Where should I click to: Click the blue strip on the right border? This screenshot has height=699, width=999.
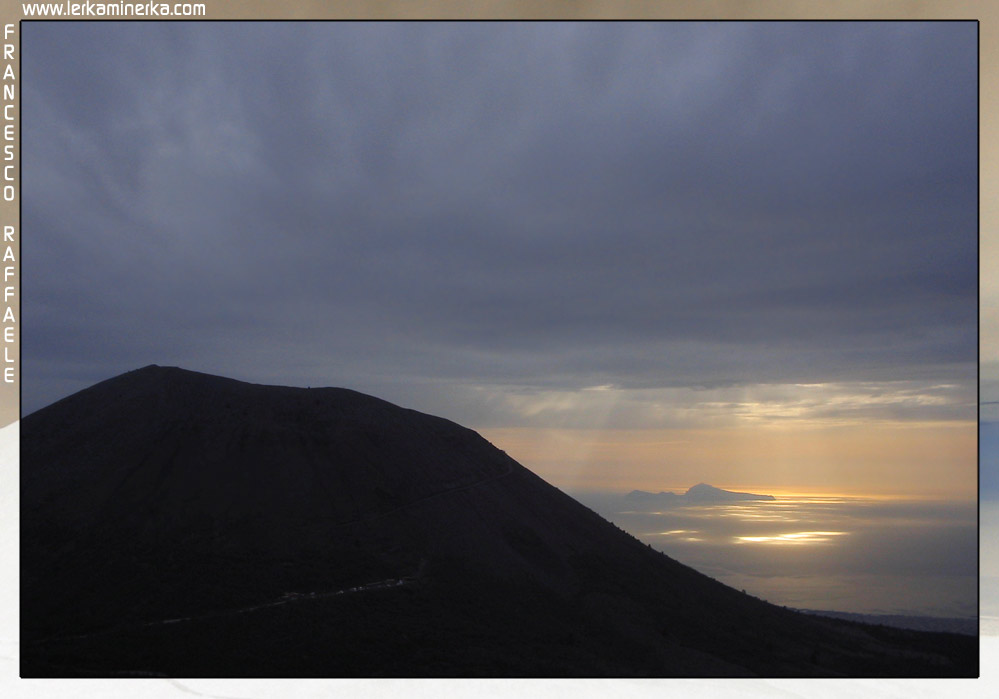989,450
